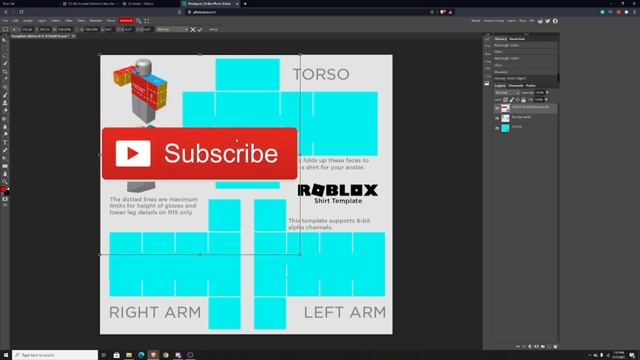Open Photopea's Reddit page icon
Screen dimensions: 640x360
pyautogui.click(x=540, y=21)
